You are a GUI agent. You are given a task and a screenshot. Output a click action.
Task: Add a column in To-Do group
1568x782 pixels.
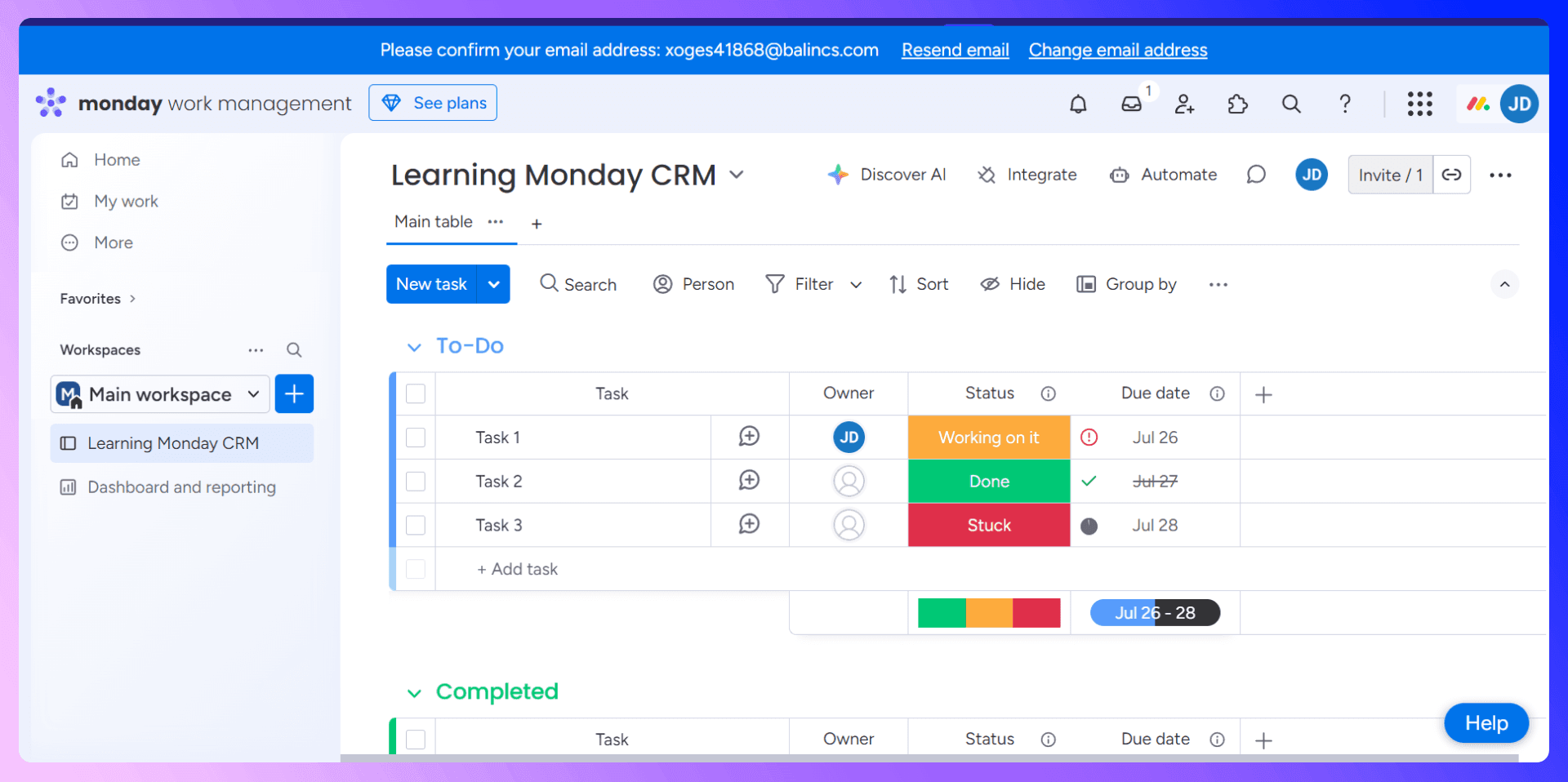tap(1263, 395)
